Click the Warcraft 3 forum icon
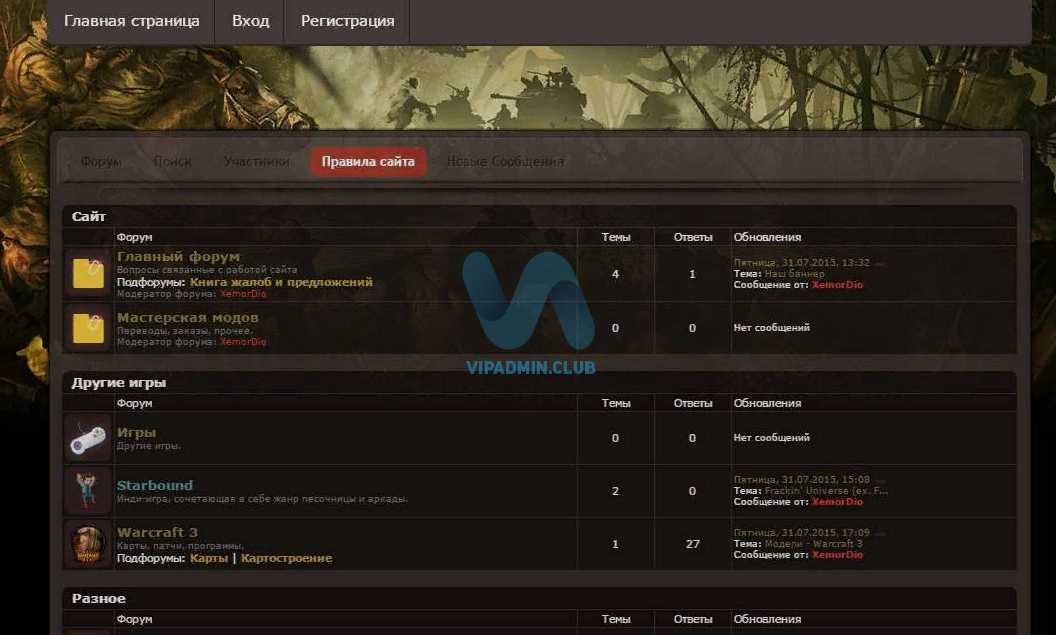 pyautogui.click(x=88, y=544)
